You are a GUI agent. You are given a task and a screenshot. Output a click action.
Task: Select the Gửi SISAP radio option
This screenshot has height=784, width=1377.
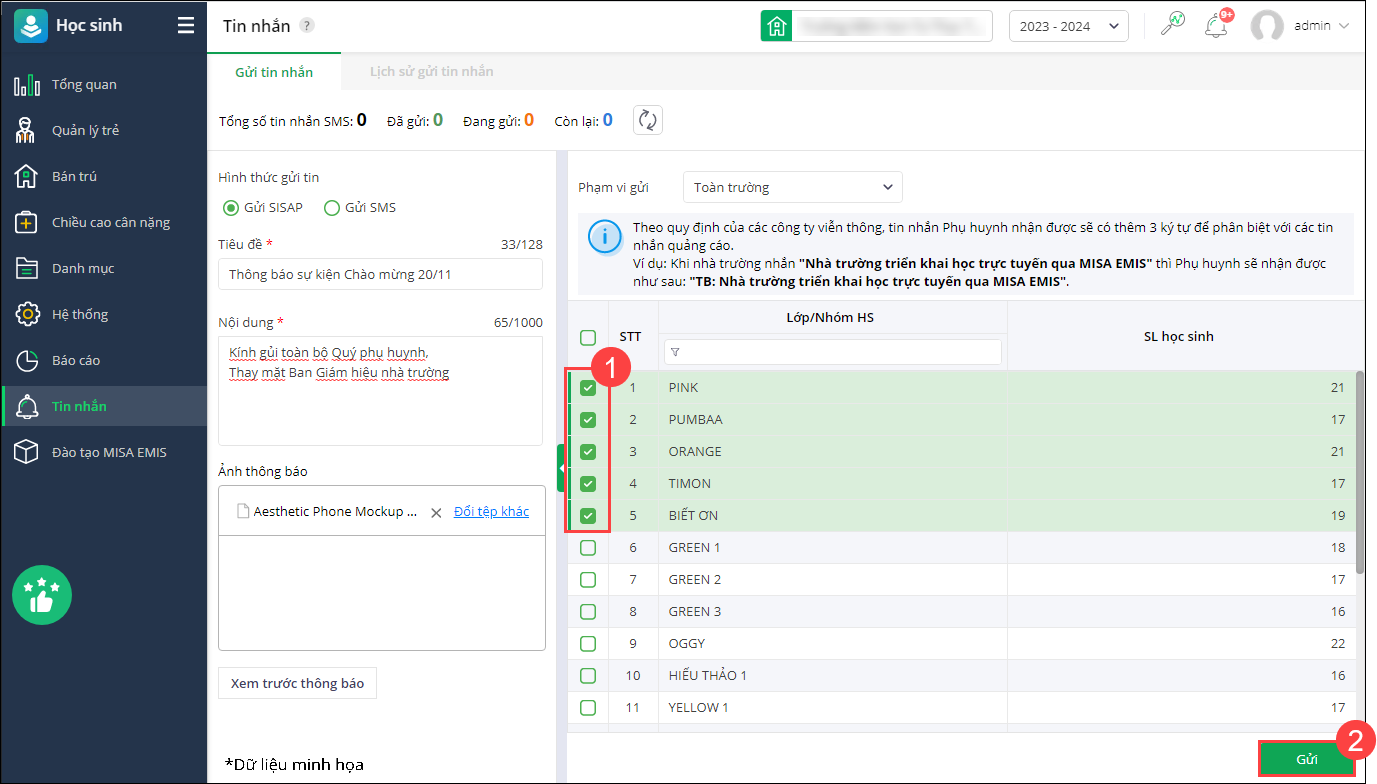[x=230, y=208]
